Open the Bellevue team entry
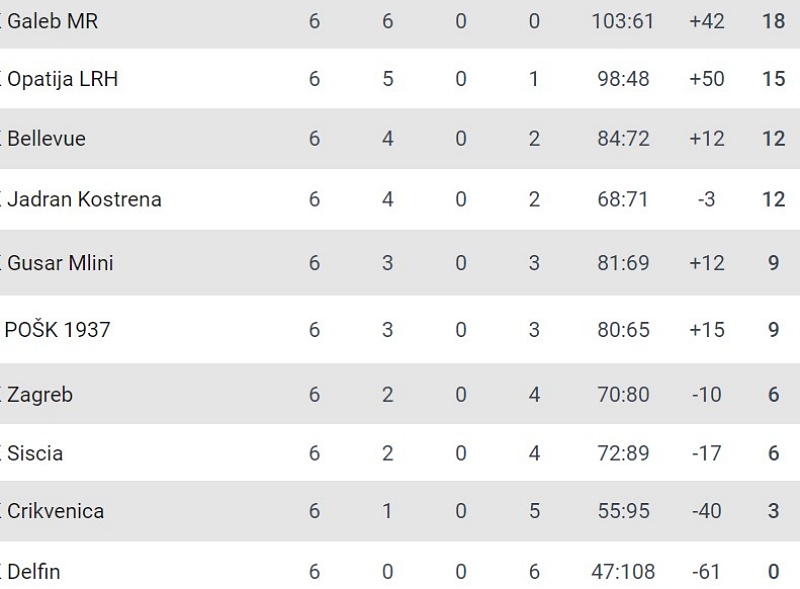Screen dimensions: 800x589 [x=46, y=139]
